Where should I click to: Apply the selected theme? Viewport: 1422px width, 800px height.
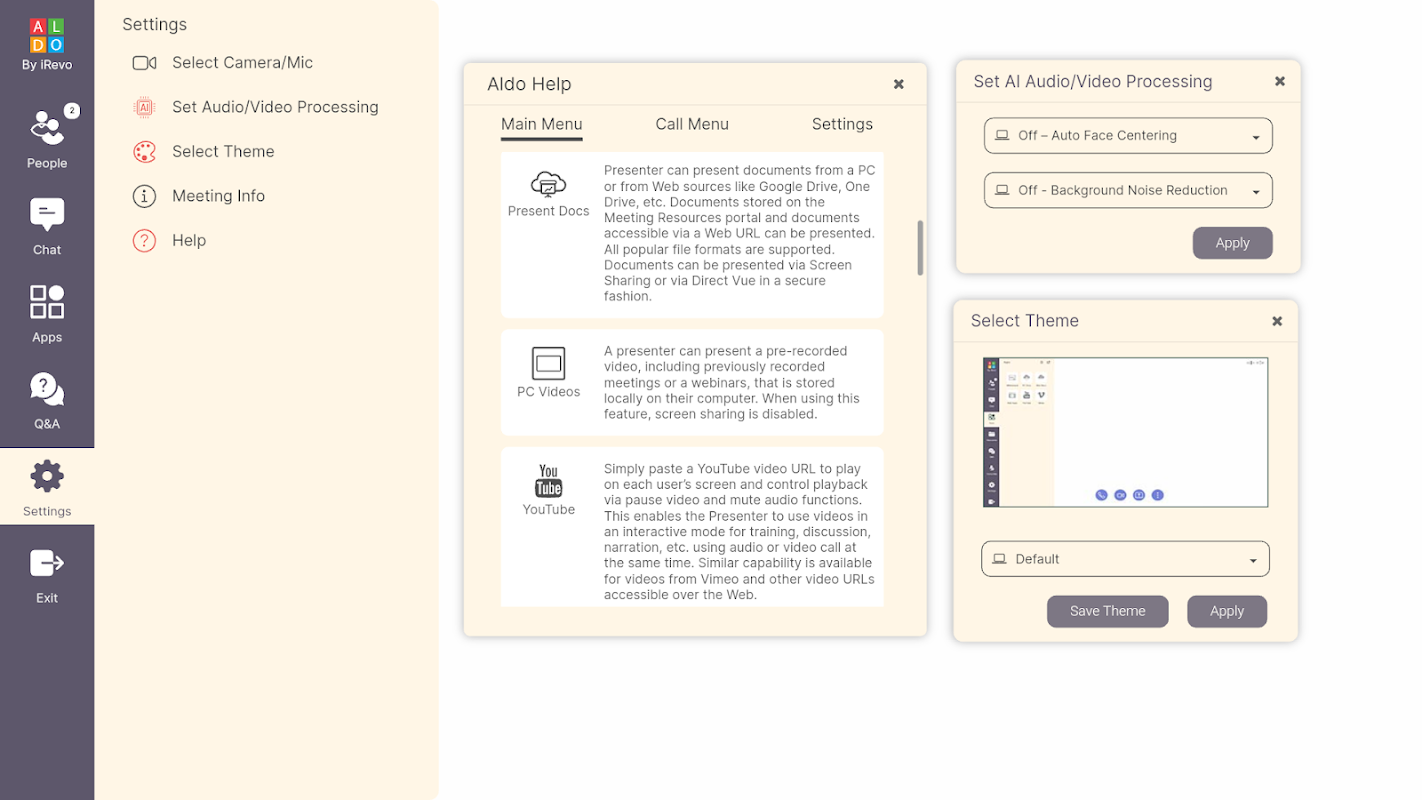tap(1227, 611)
